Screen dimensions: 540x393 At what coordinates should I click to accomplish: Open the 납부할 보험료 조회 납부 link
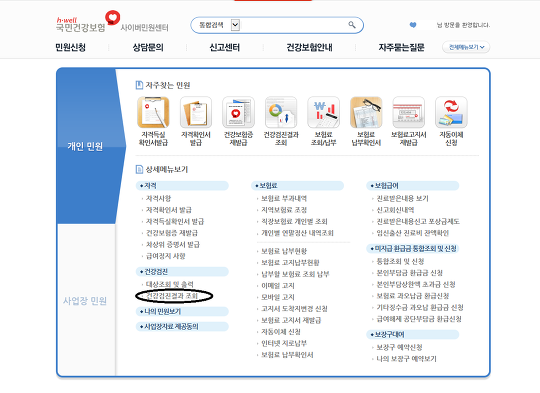coord(295,274)
